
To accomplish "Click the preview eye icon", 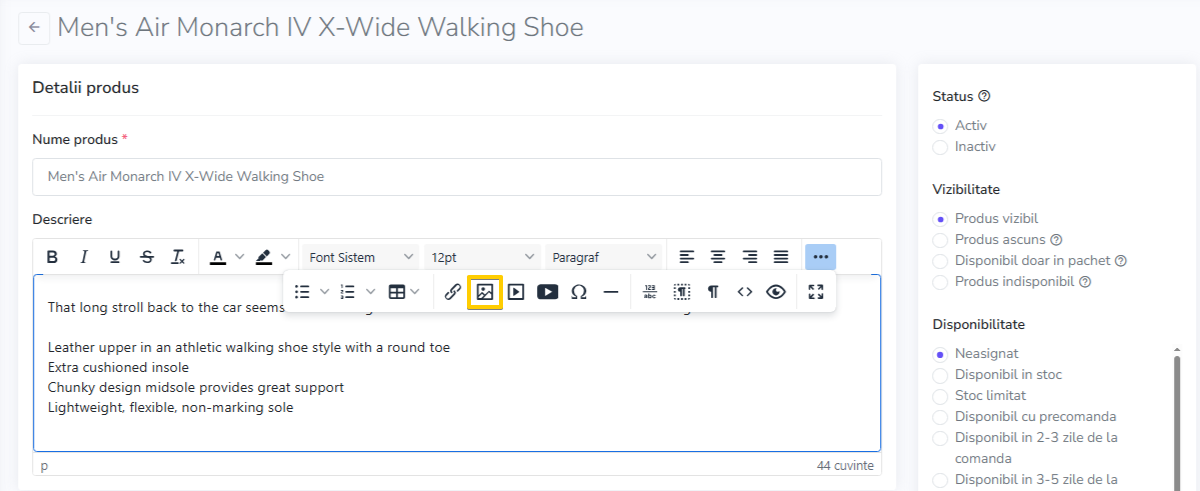I will (776, 292).
